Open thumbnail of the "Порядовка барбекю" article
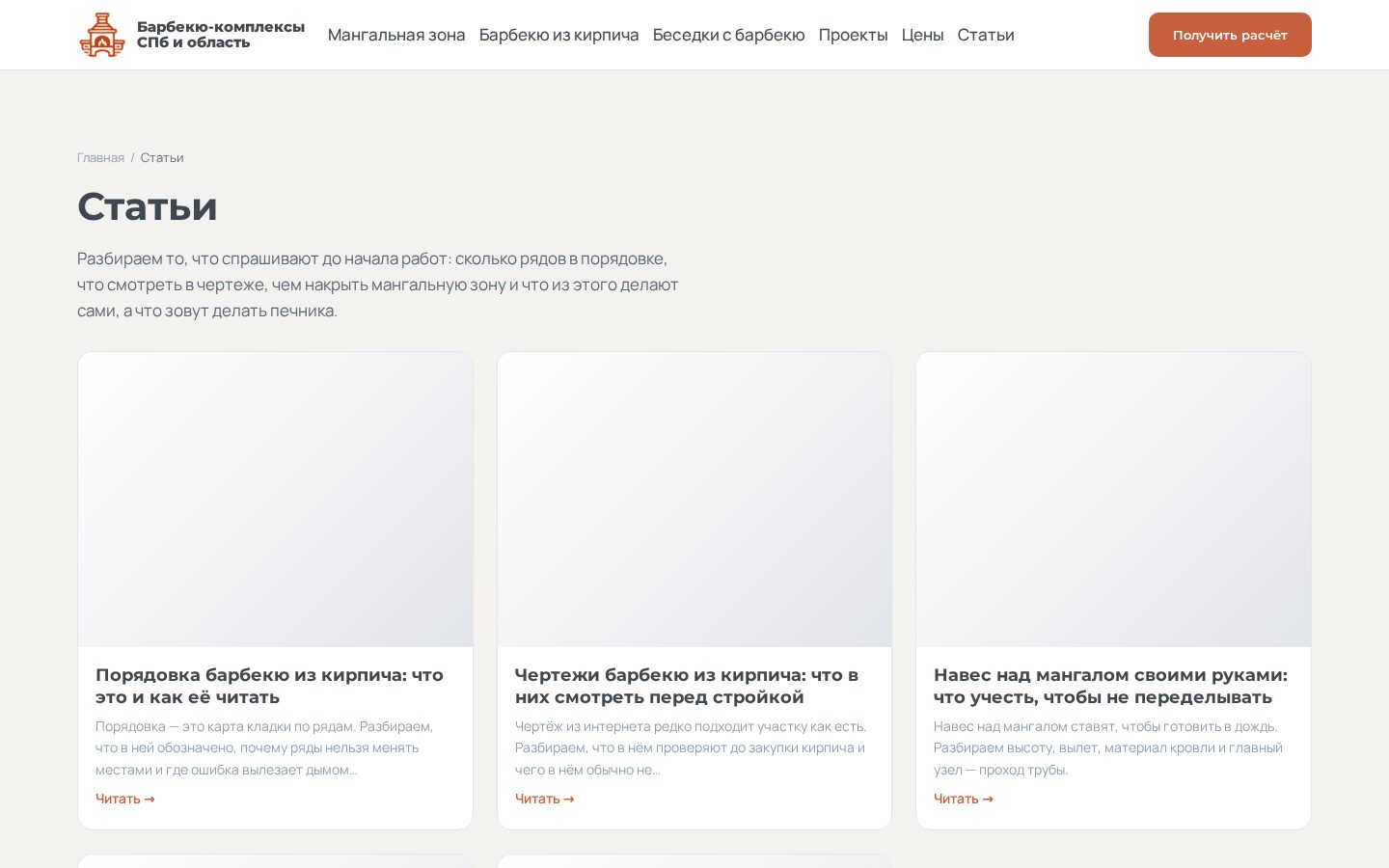Screen dimensions: 1389x868 (275, 500)
